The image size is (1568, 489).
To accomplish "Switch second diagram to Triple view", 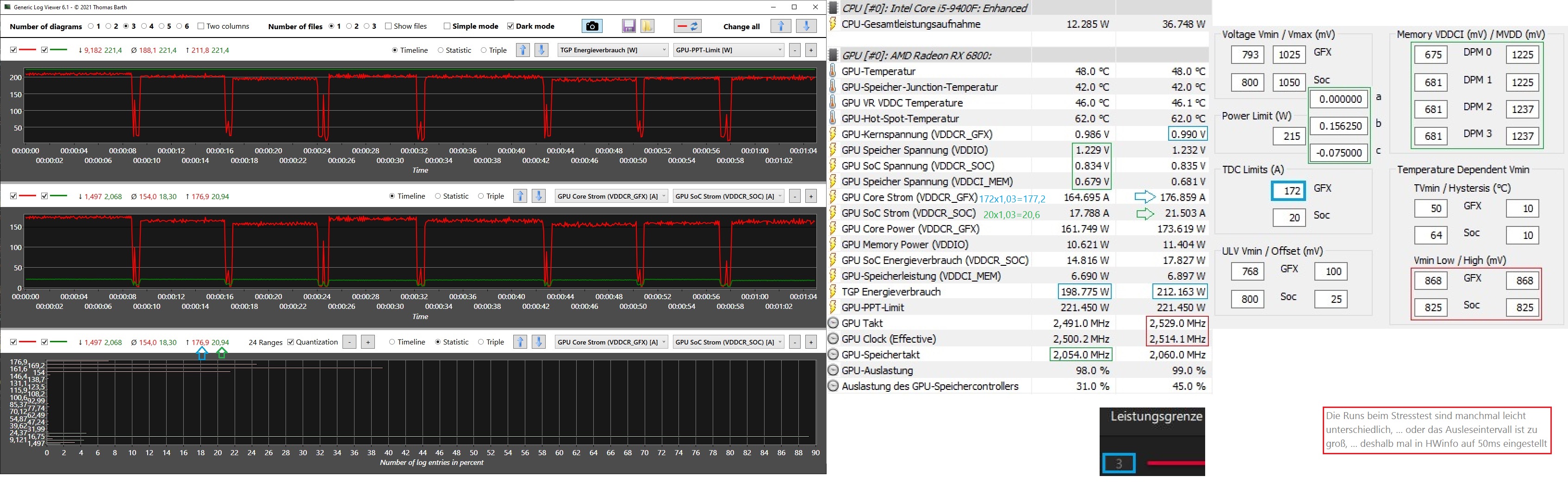I will pyautogui.click(x=481, y=196).
